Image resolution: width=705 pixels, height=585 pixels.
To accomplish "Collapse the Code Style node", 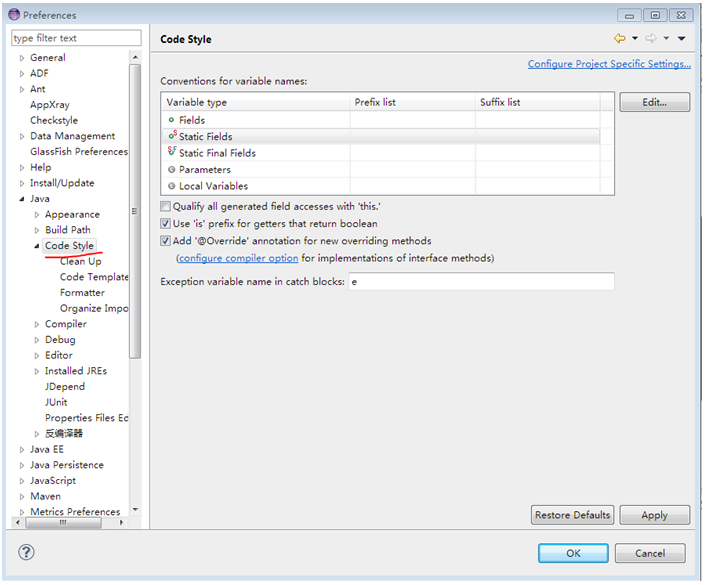I will [x=37, y=246].
